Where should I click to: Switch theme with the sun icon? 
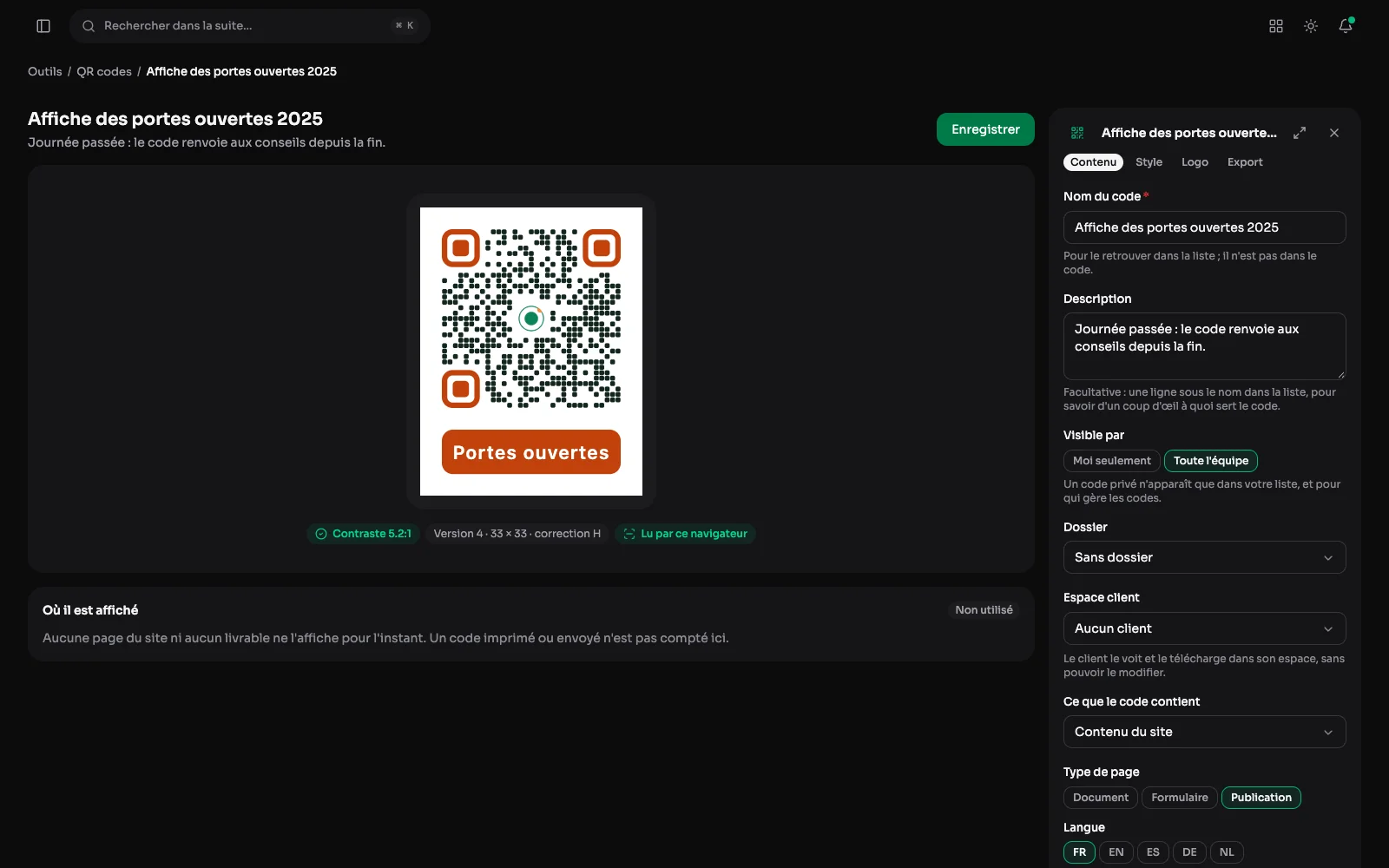(1311, 26)
